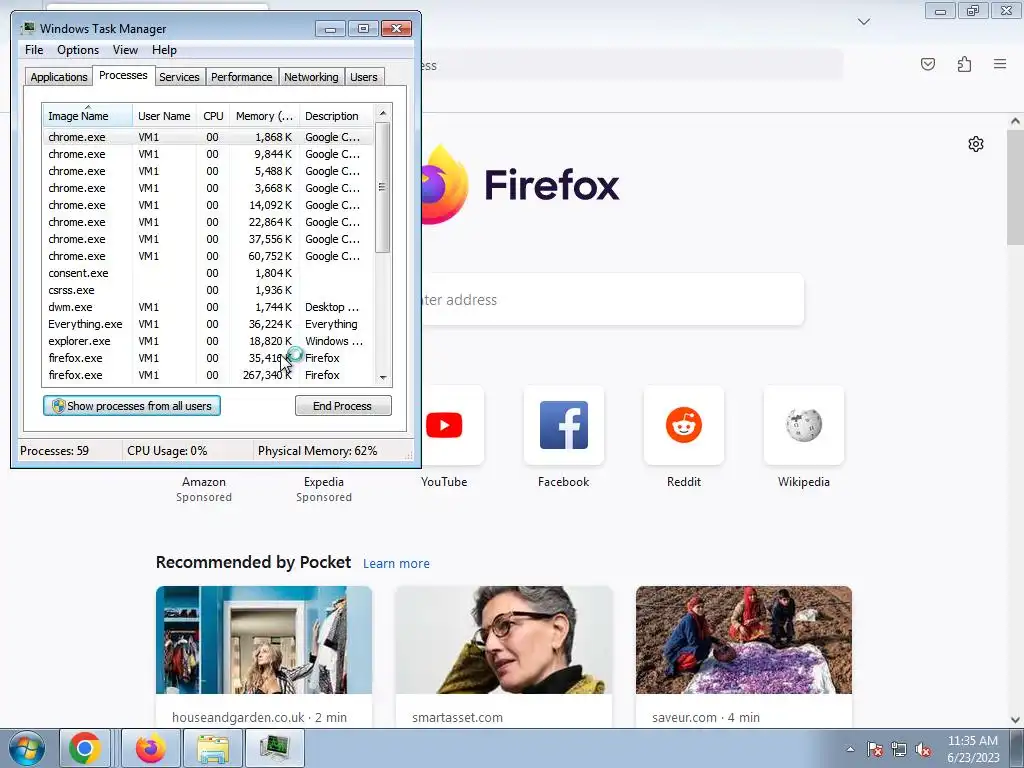The image size is (1024, 768).
Task: Follow the Pocket Learn more link
Action: coord(396,563)
